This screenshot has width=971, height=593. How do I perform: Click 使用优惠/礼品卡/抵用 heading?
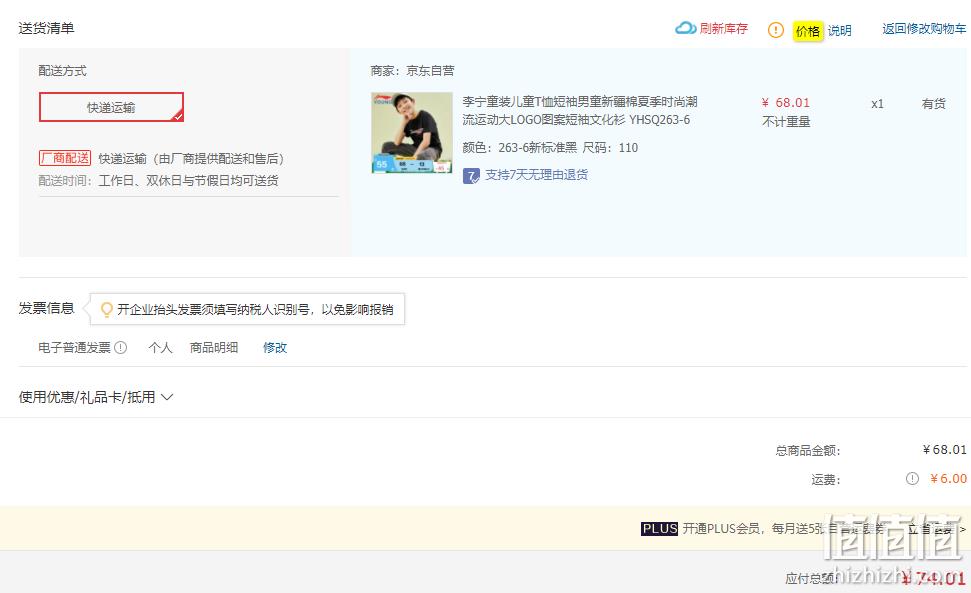tap(87, 397)
